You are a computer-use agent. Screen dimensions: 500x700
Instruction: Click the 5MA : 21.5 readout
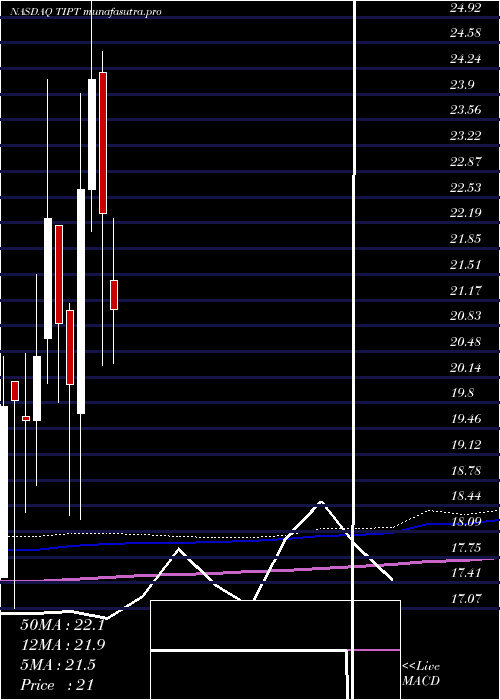(x=58, y=665)
